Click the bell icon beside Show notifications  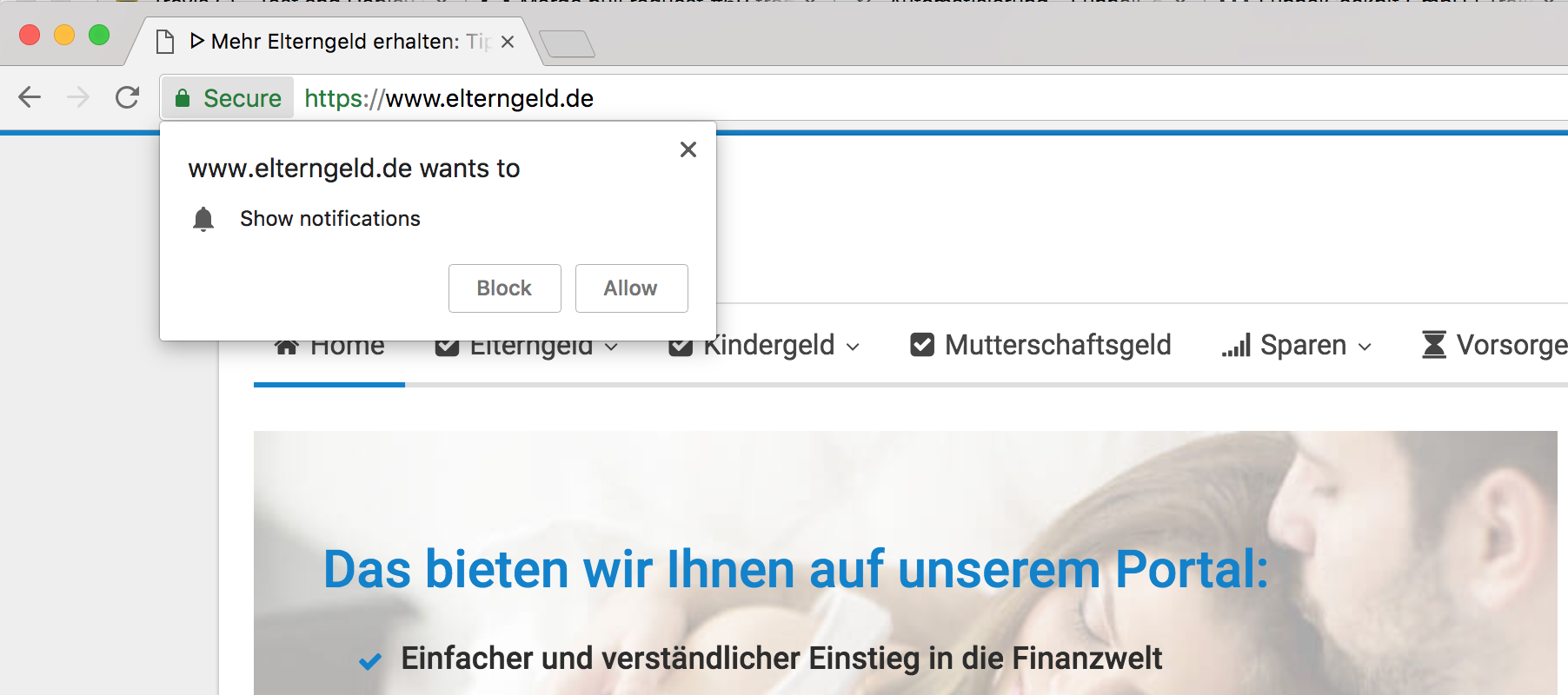pyautogui.click(x=203, y=219)
